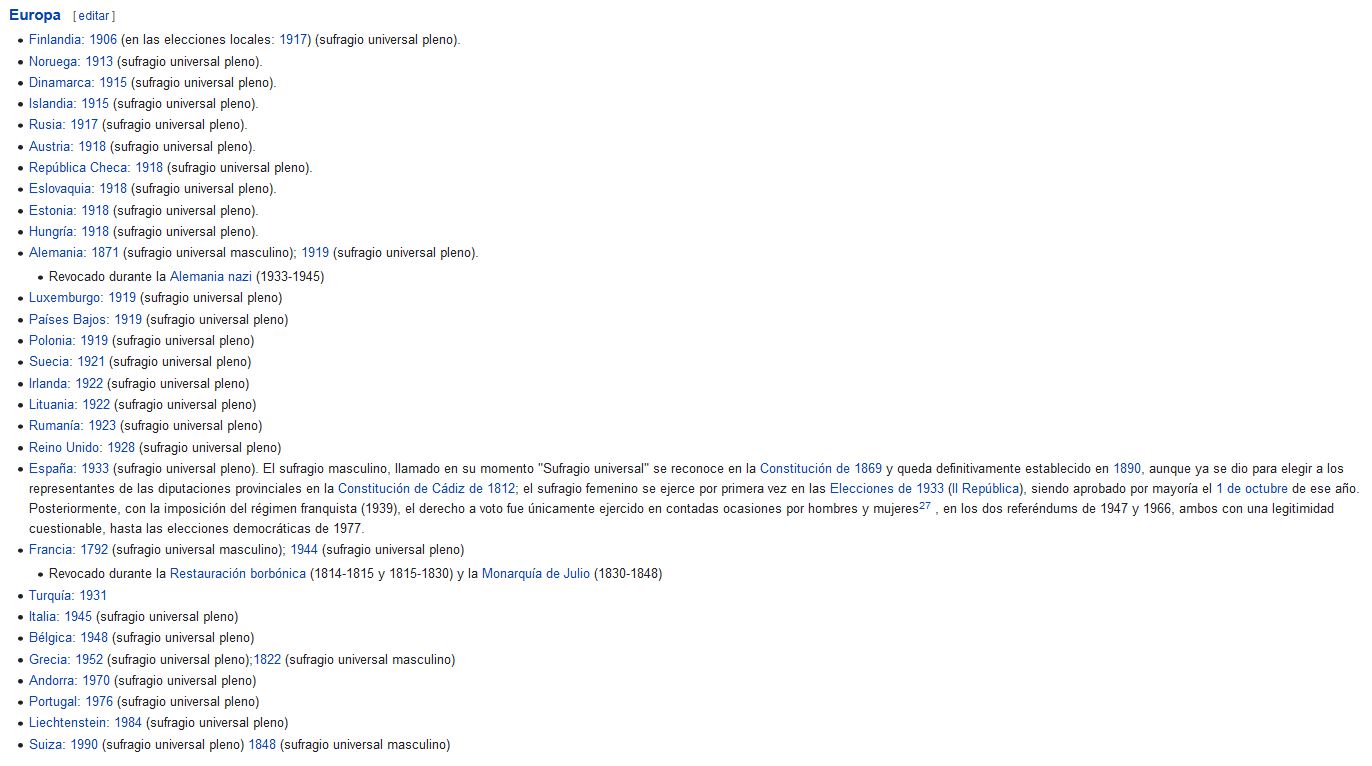Viewport: 1372px width, 766px height.
Task: Follow the 'Alemania nazi' link
Action: [211, 276]
